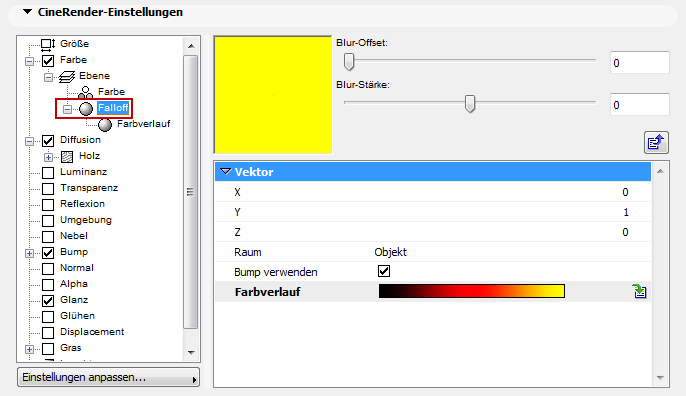Collapse the Ebene tree node
This screenshot has width=686, height=396.
click(48, 77)
